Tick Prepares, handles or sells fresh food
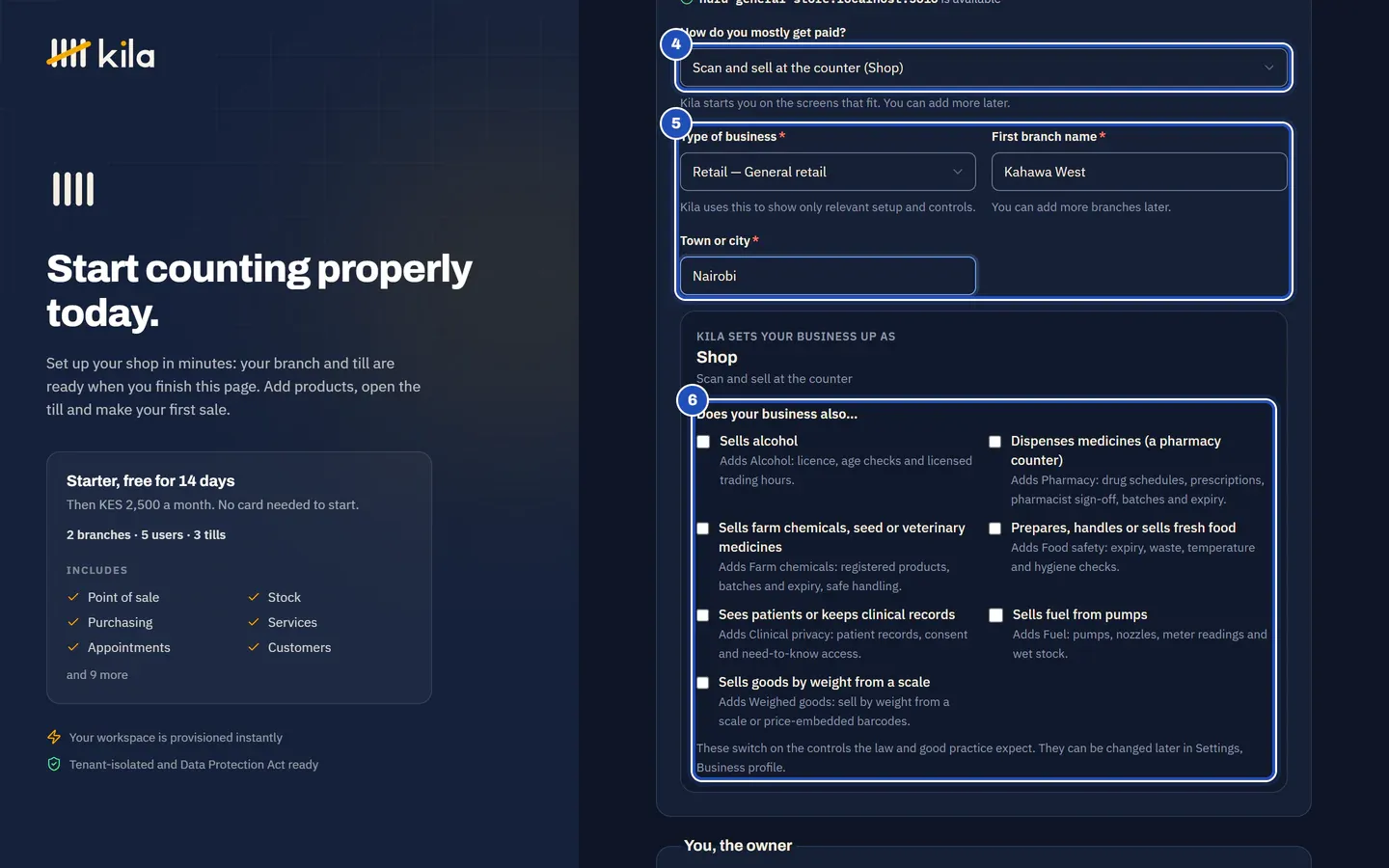The width and height of the screenshot is (1389, 868). click(994, 529)
